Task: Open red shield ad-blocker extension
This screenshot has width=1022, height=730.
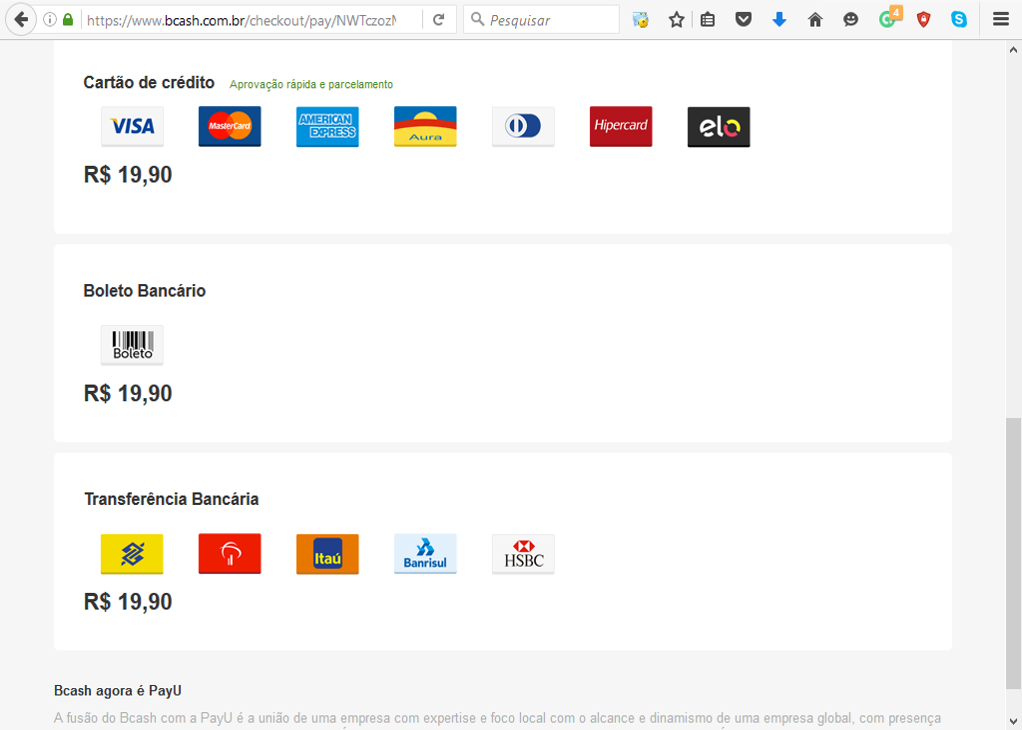Action: pyautogui.click(x=924, y=20)
